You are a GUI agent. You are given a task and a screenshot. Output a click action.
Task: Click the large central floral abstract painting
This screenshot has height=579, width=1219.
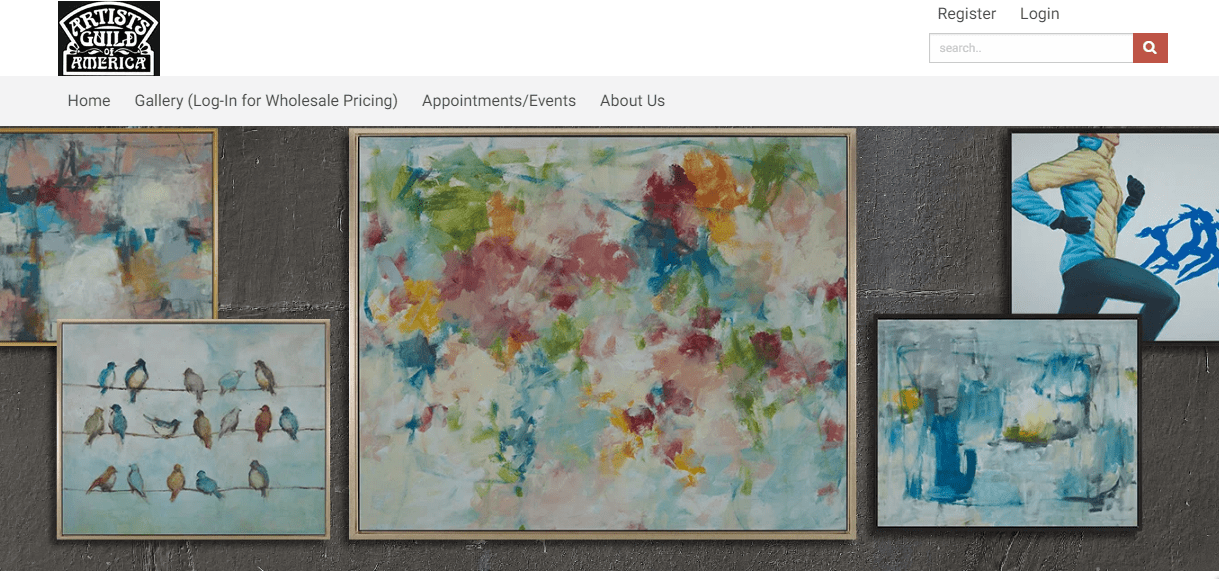pos(603,334)
